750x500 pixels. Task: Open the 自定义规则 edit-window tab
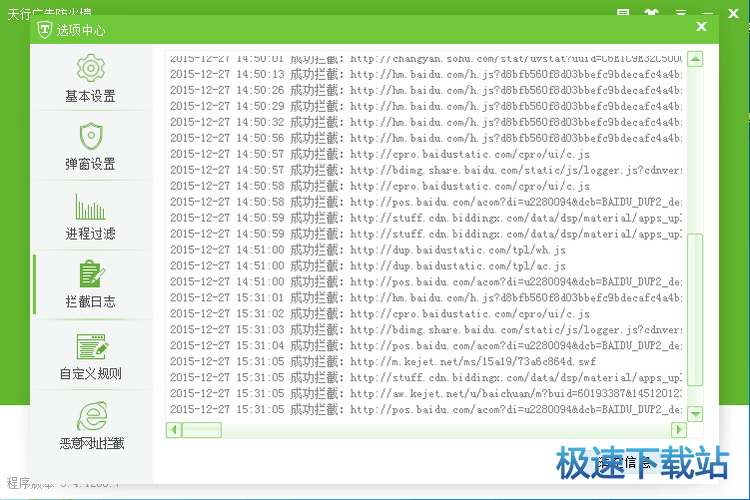[x=91, y=356]
